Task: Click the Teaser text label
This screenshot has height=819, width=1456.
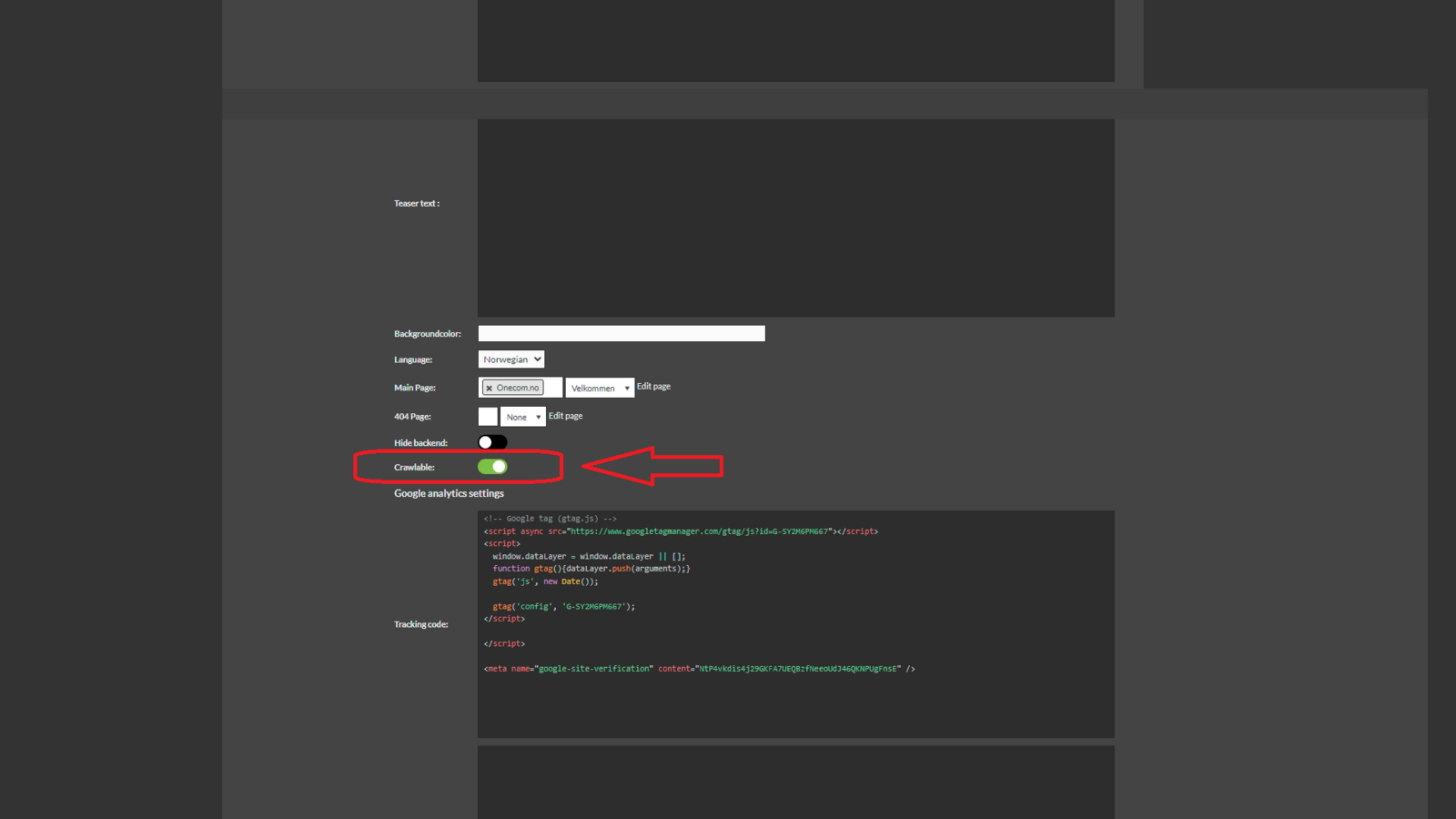Action: click(x=417, y=204)
